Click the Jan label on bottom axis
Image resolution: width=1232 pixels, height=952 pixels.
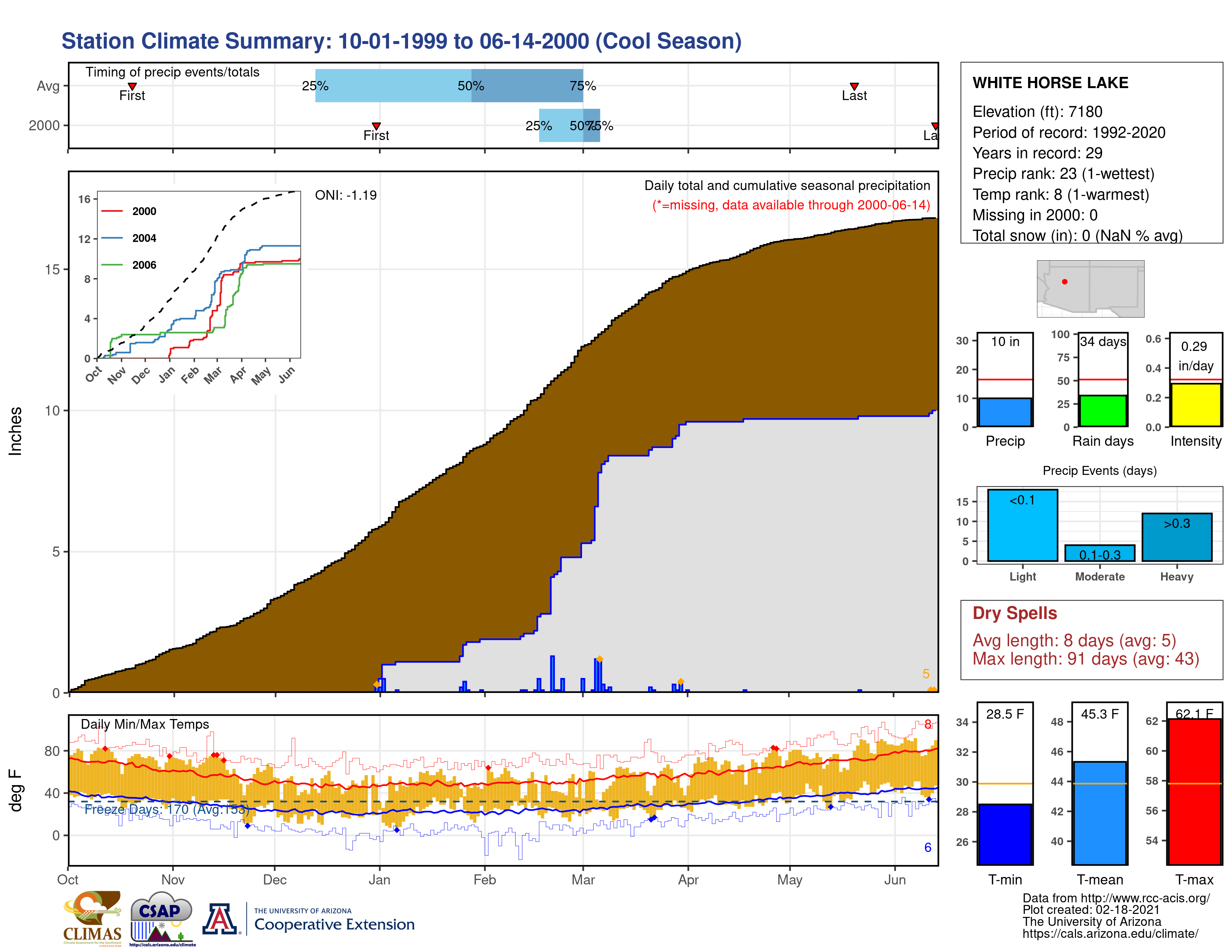[x=380, y=880]
